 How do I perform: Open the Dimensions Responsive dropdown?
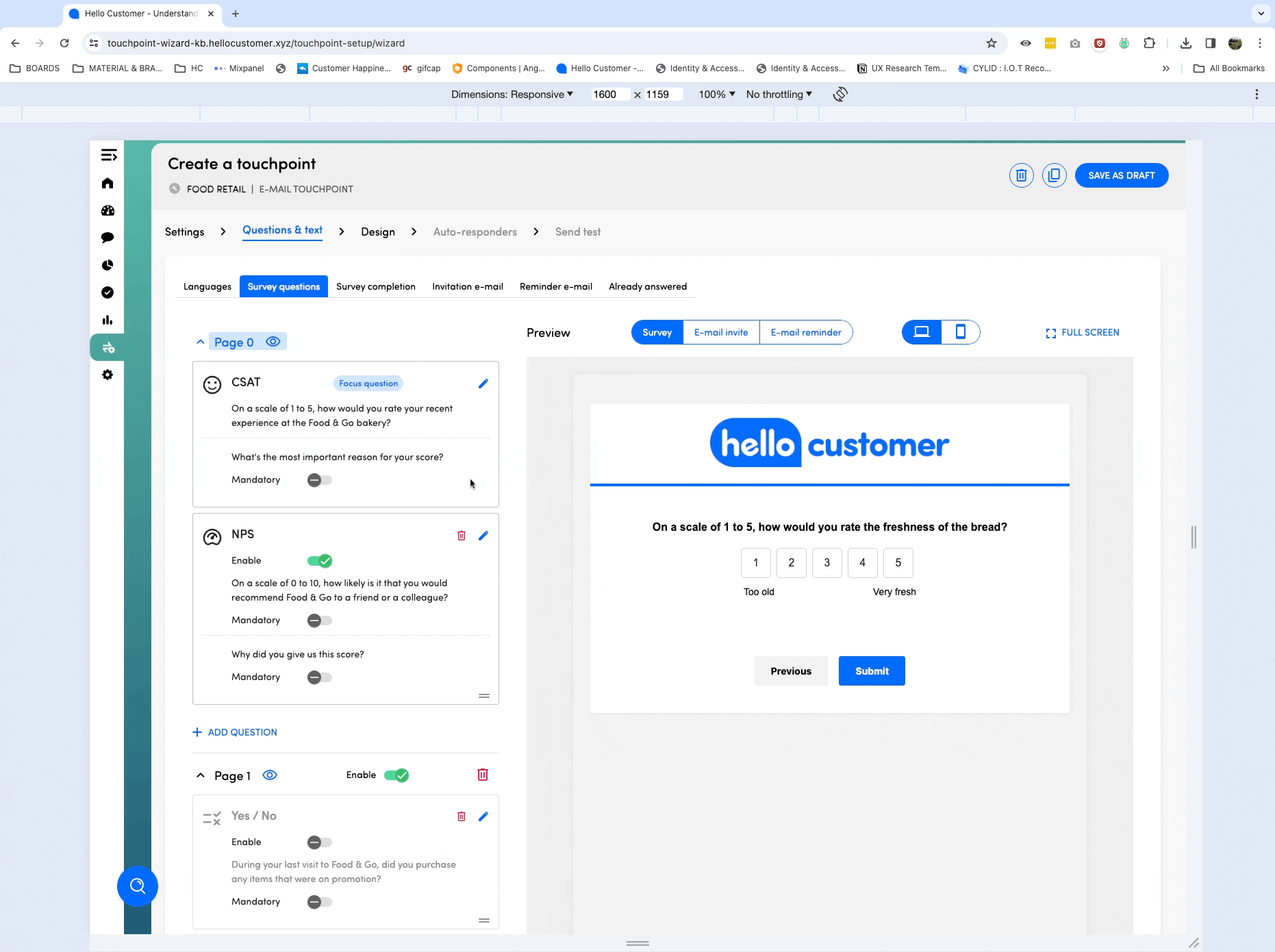[x=512, y=95]
